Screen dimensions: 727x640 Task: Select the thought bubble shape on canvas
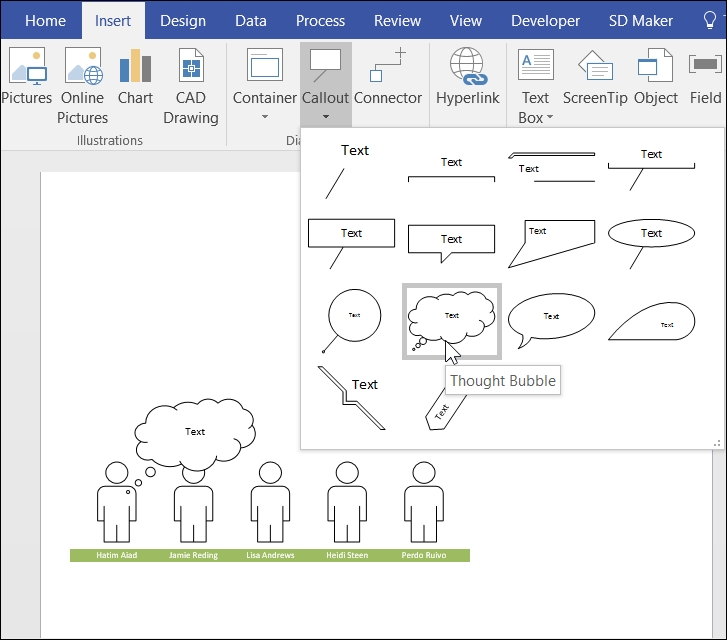click(x=195, y=434)
